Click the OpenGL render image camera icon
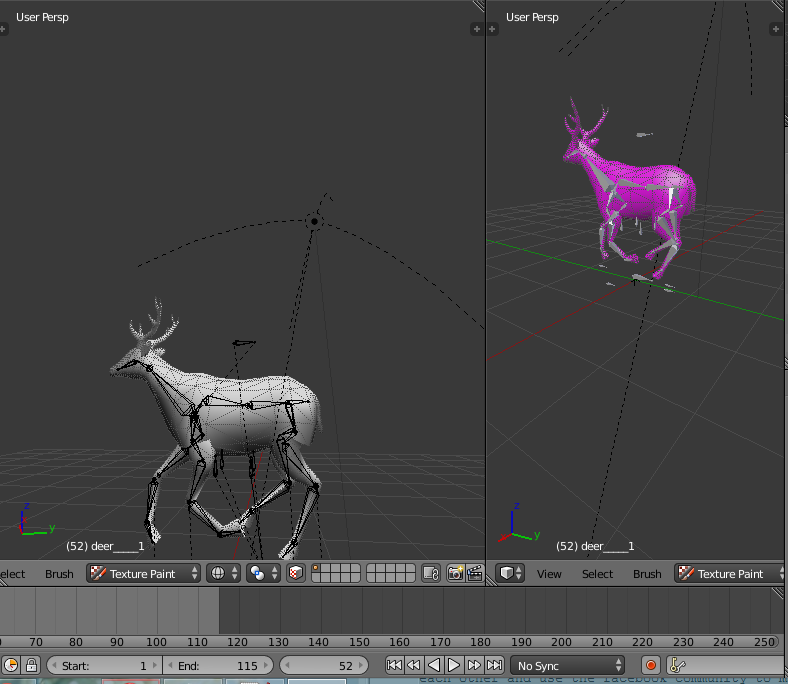This screenshot has height=684, width=788. [x=455, y=573]
